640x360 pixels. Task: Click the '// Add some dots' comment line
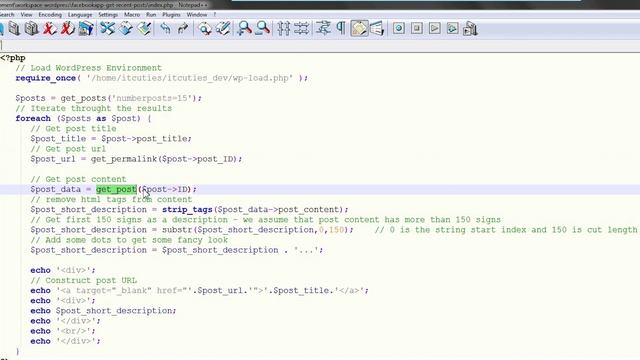tap(129, 240)
